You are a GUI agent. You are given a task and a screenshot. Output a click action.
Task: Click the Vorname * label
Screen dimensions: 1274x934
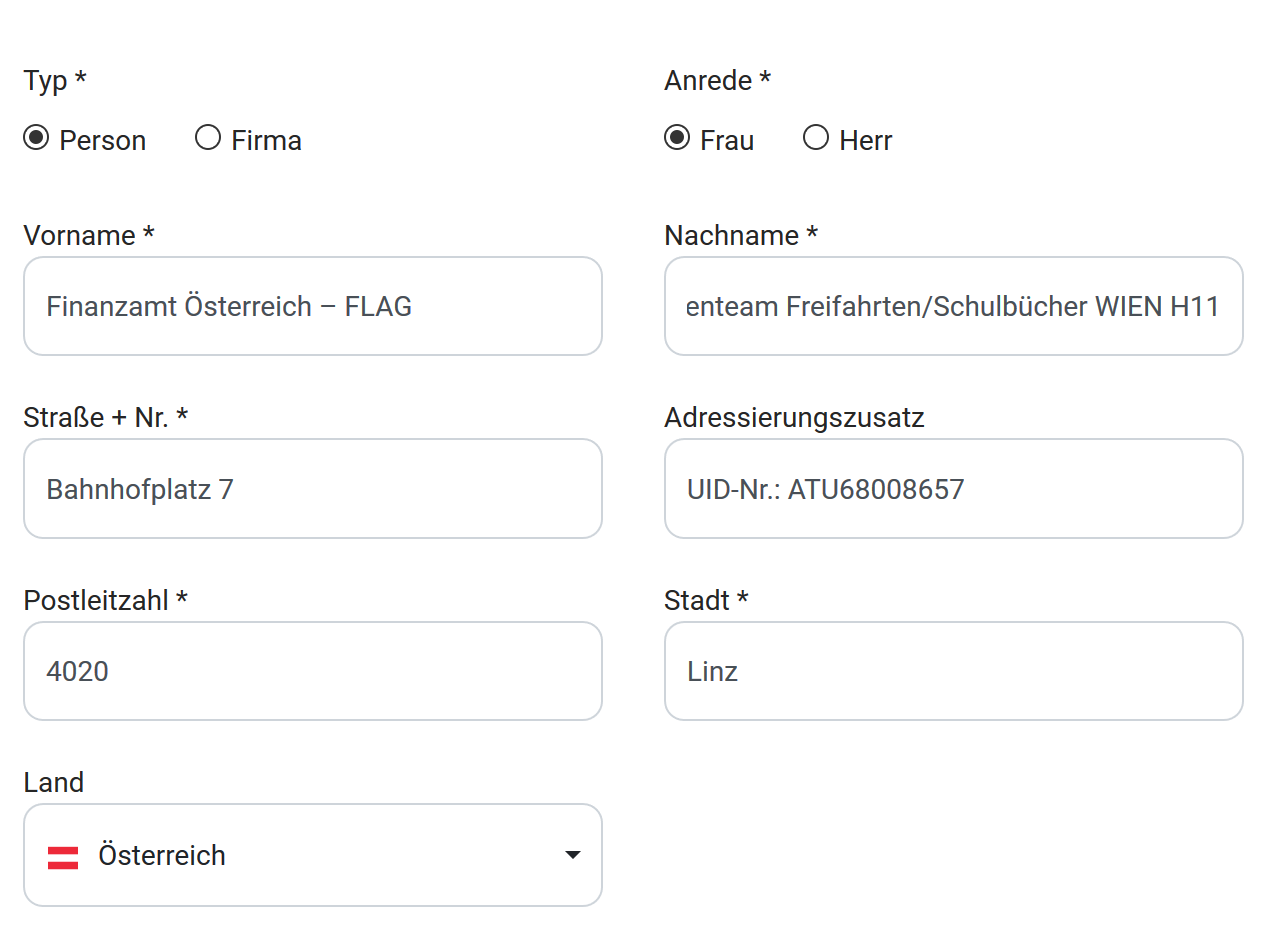point(89,236)
